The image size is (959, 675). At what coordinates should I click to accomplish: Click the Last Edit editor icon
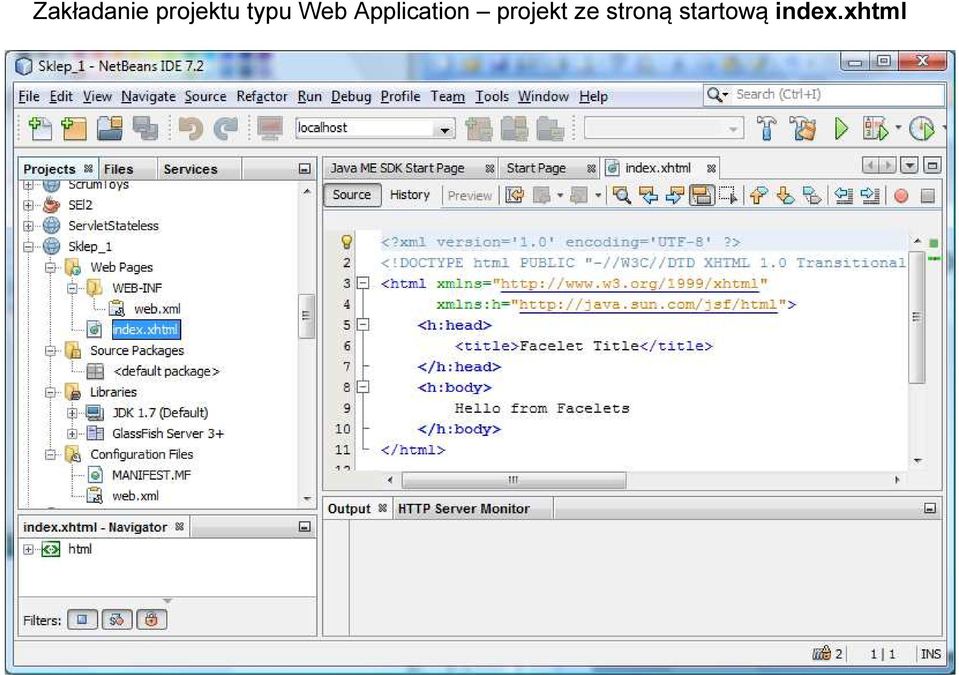point(515,195)
